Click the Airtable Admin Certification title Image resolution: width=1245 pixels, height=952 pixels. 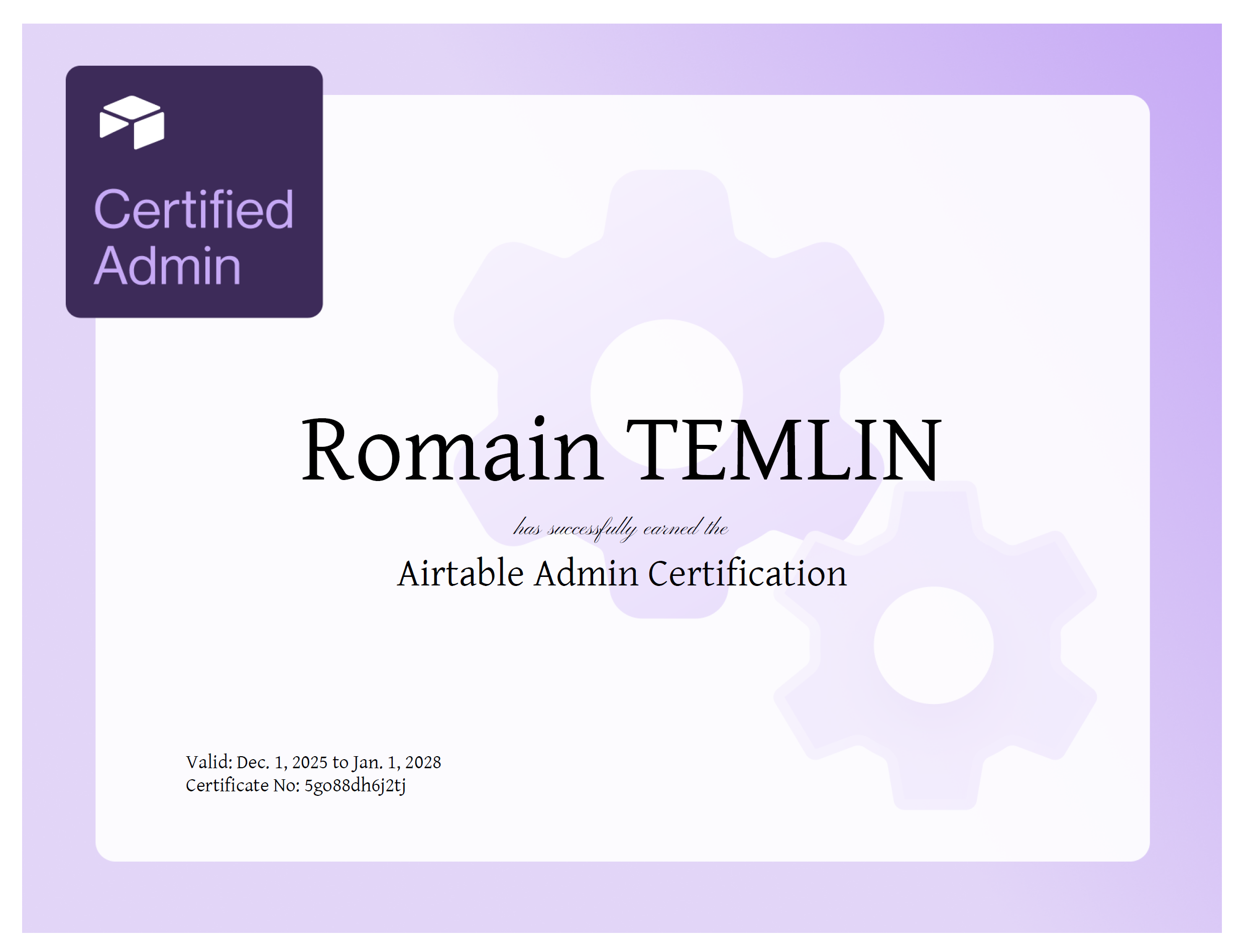click(622, 573)
